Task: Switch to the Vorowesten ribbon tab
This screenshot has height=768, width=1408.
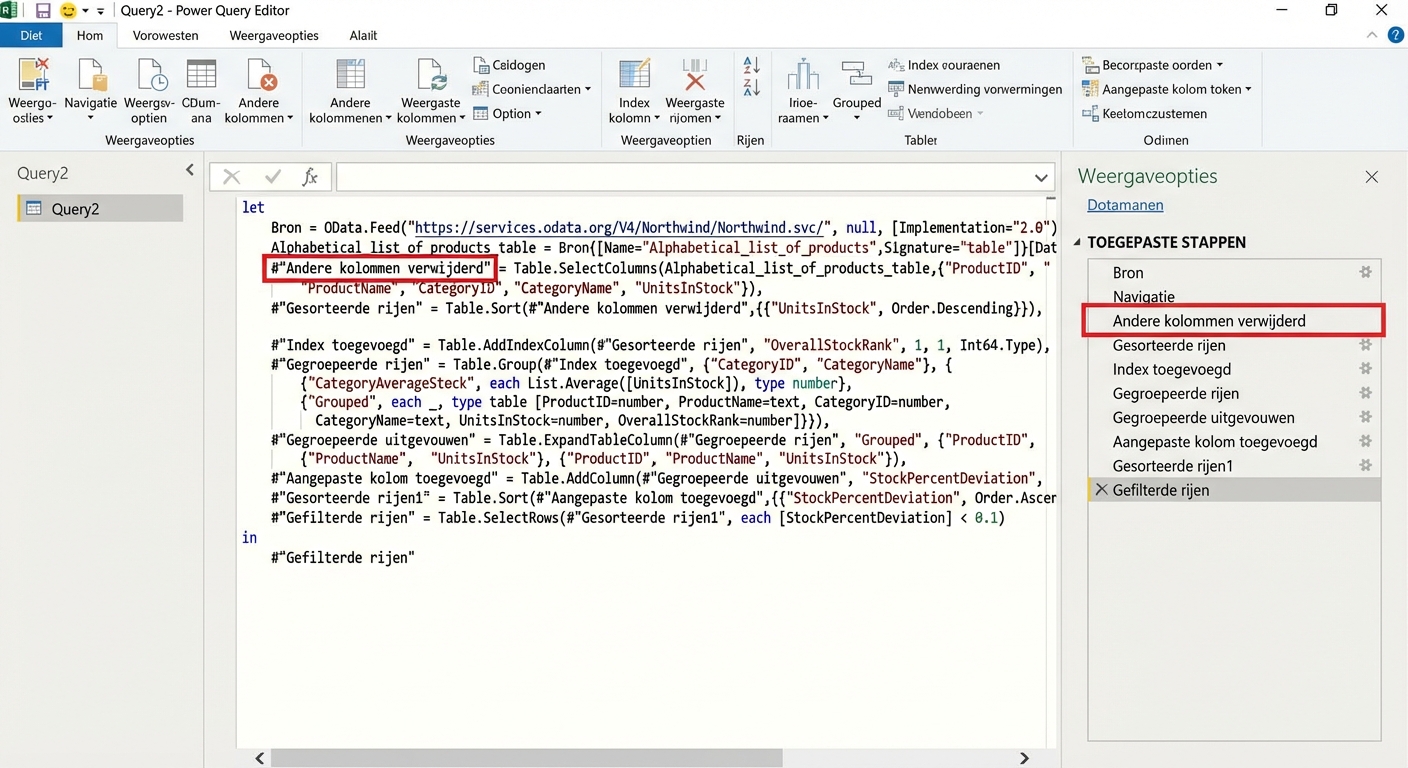Action: [165, 35]
